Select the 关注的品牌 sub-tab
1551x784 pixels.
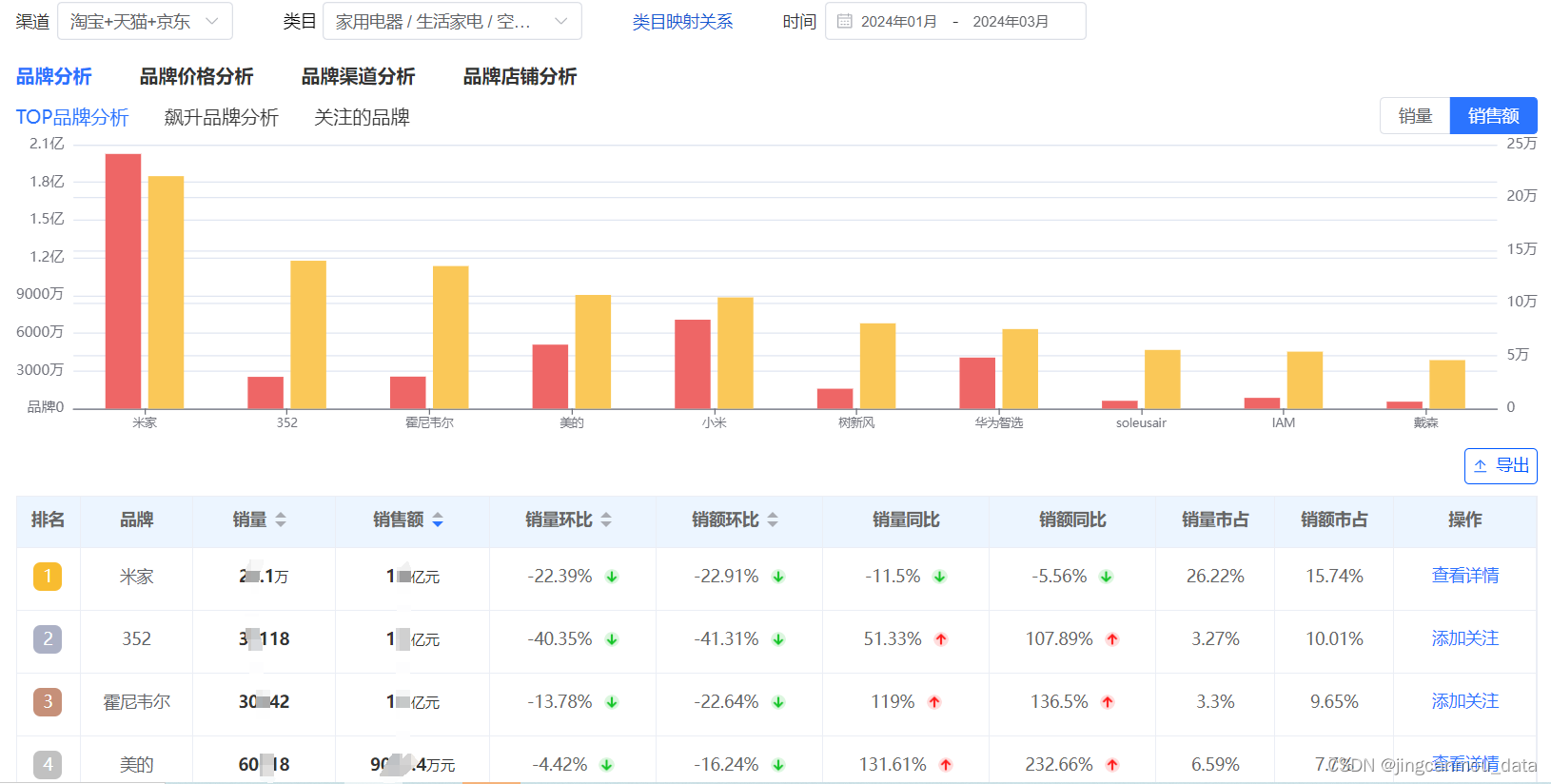coord(363,117)
